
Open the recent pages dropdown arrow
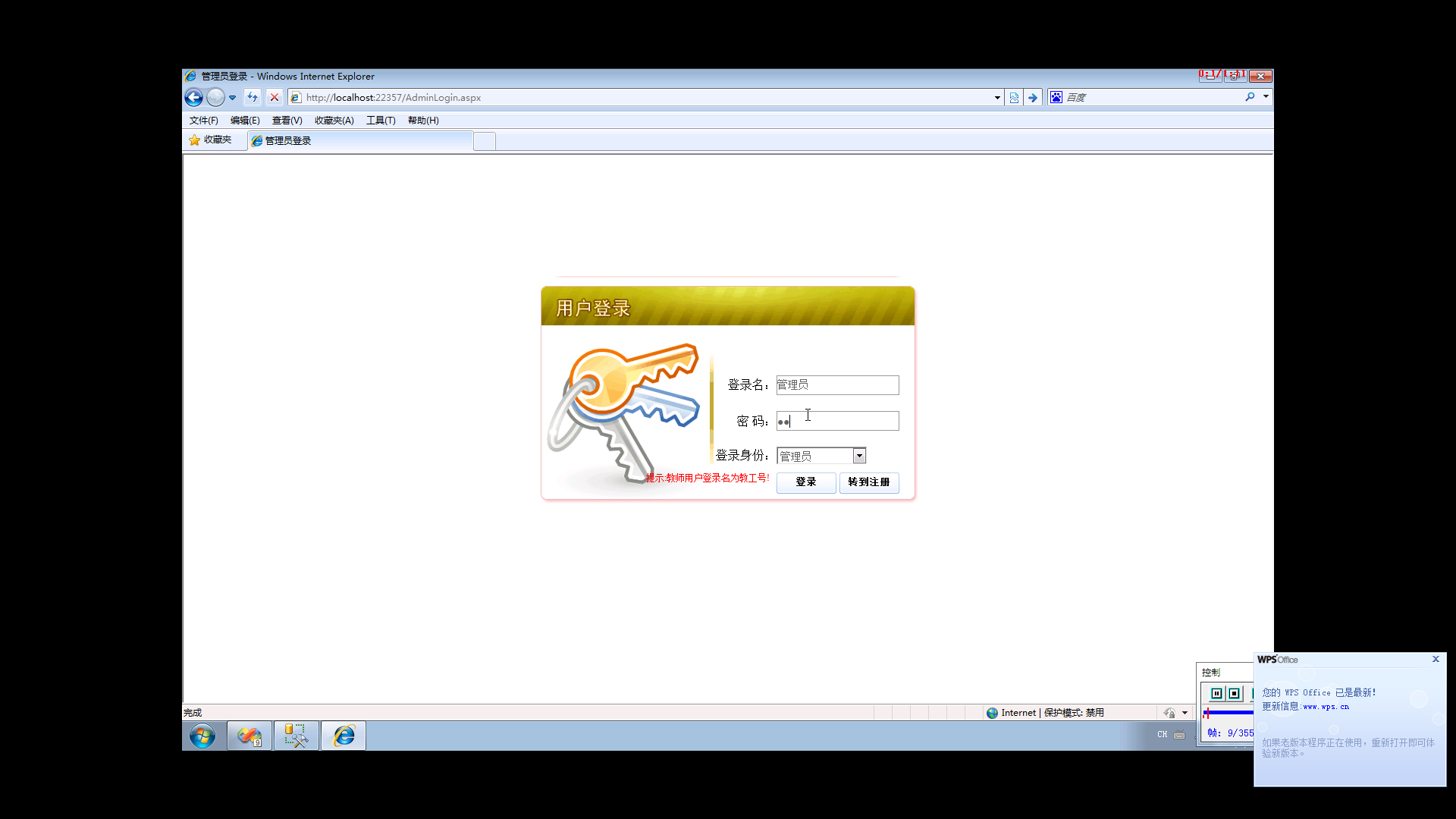(233, 98)
